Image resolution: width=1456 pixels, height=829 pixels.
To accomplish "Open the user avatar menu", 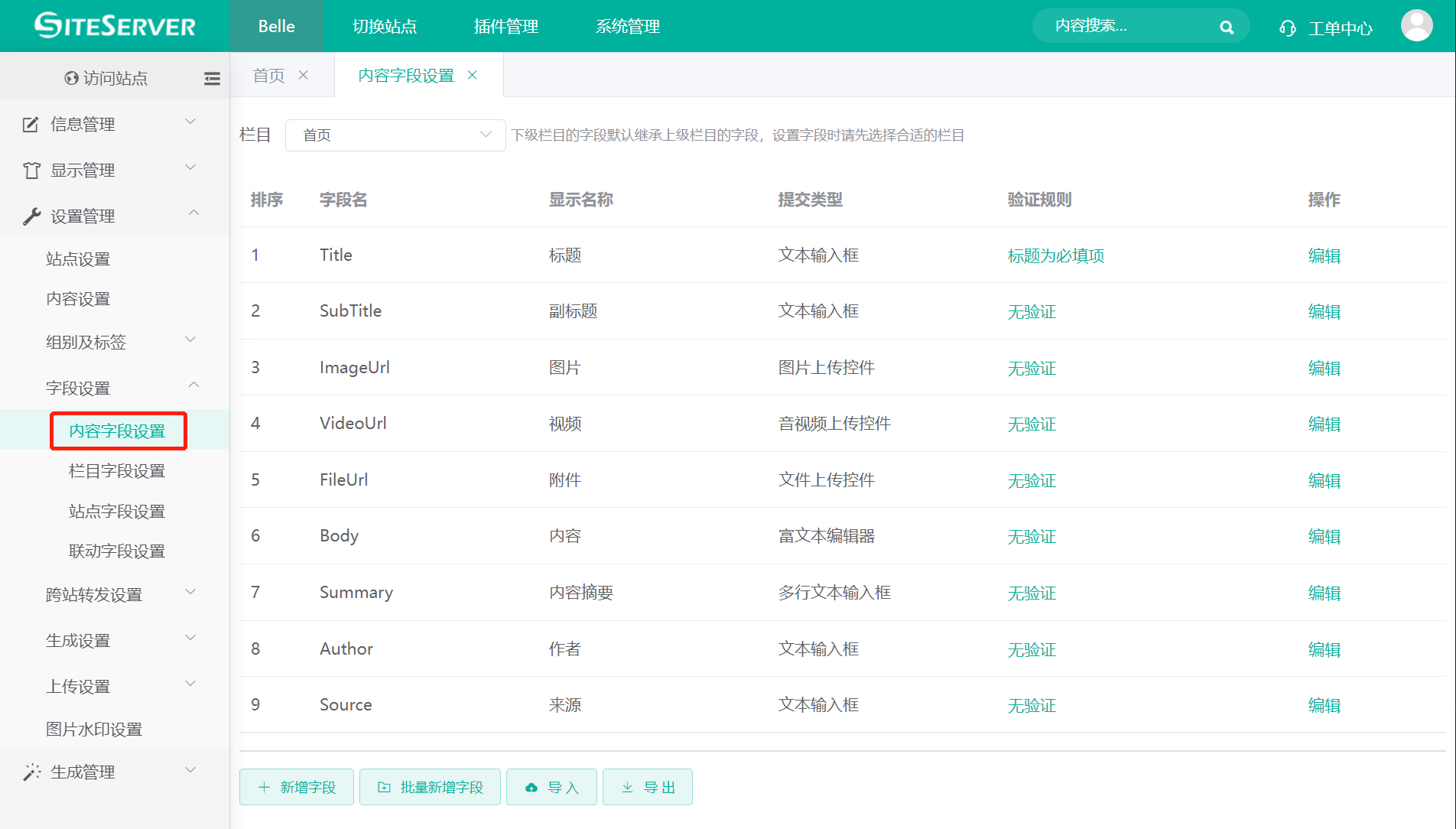I will click(1417, 24).
